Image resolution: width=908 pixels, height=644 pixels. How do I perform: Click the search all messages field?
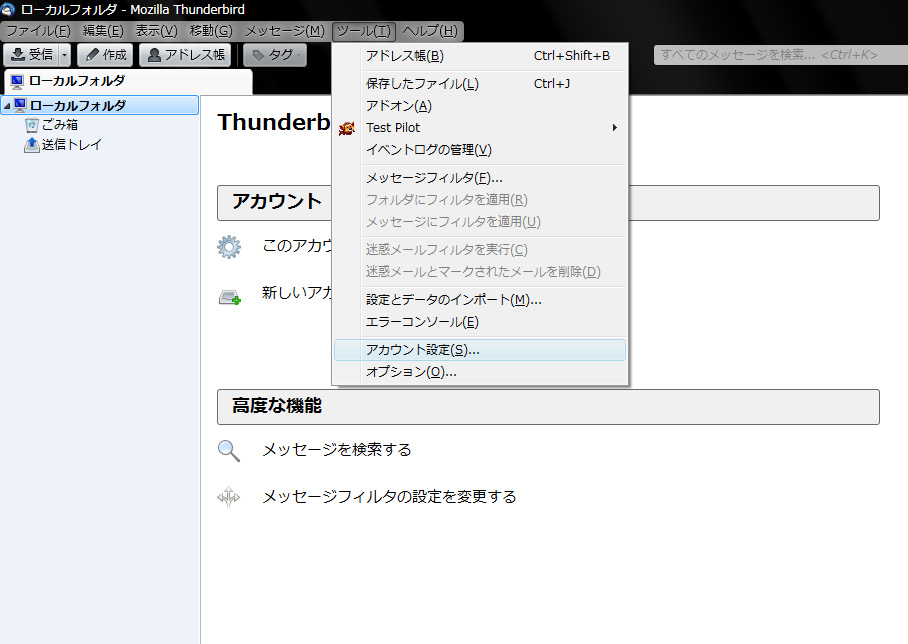[x=781, y=55]
